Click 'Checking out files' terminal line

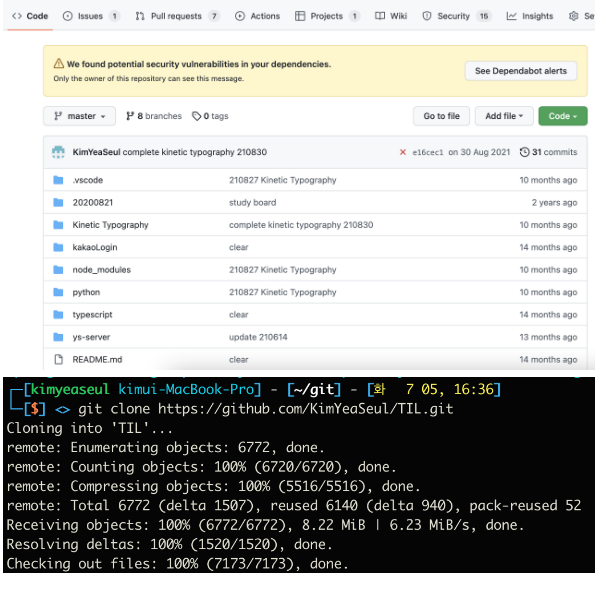tap(177, 563)
